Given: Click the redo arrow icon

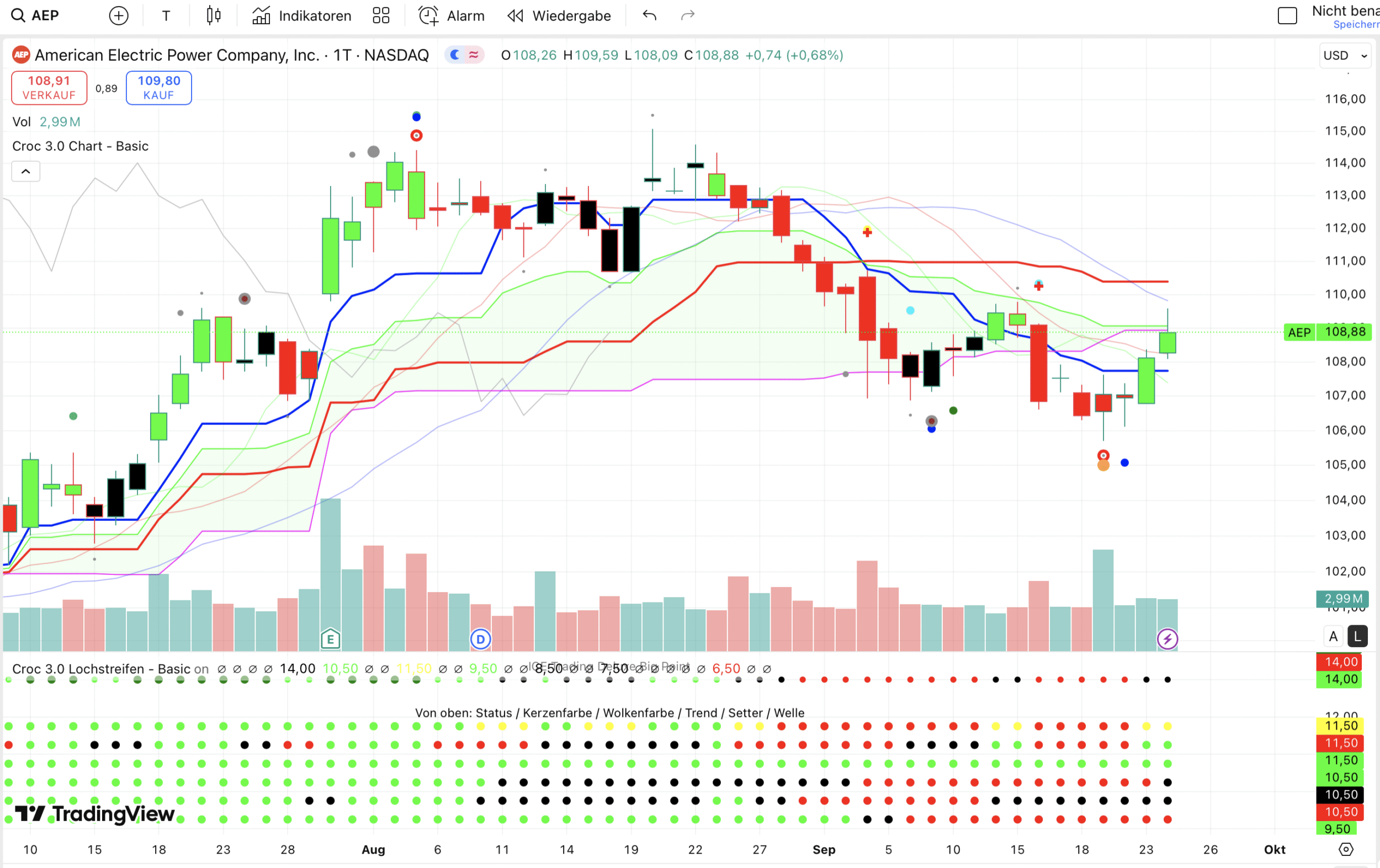Looking at the screenshot, I should point(688,15).
